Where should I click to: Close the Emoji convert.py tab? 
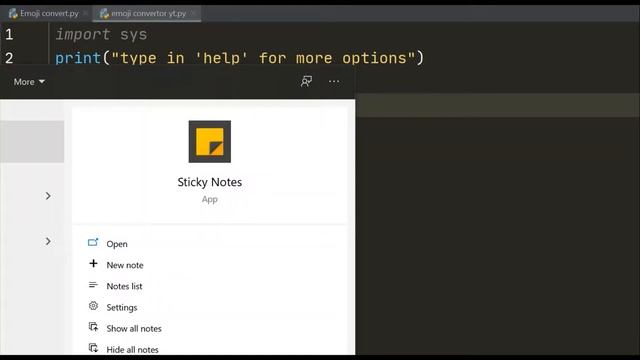click(x=85, y=13)
